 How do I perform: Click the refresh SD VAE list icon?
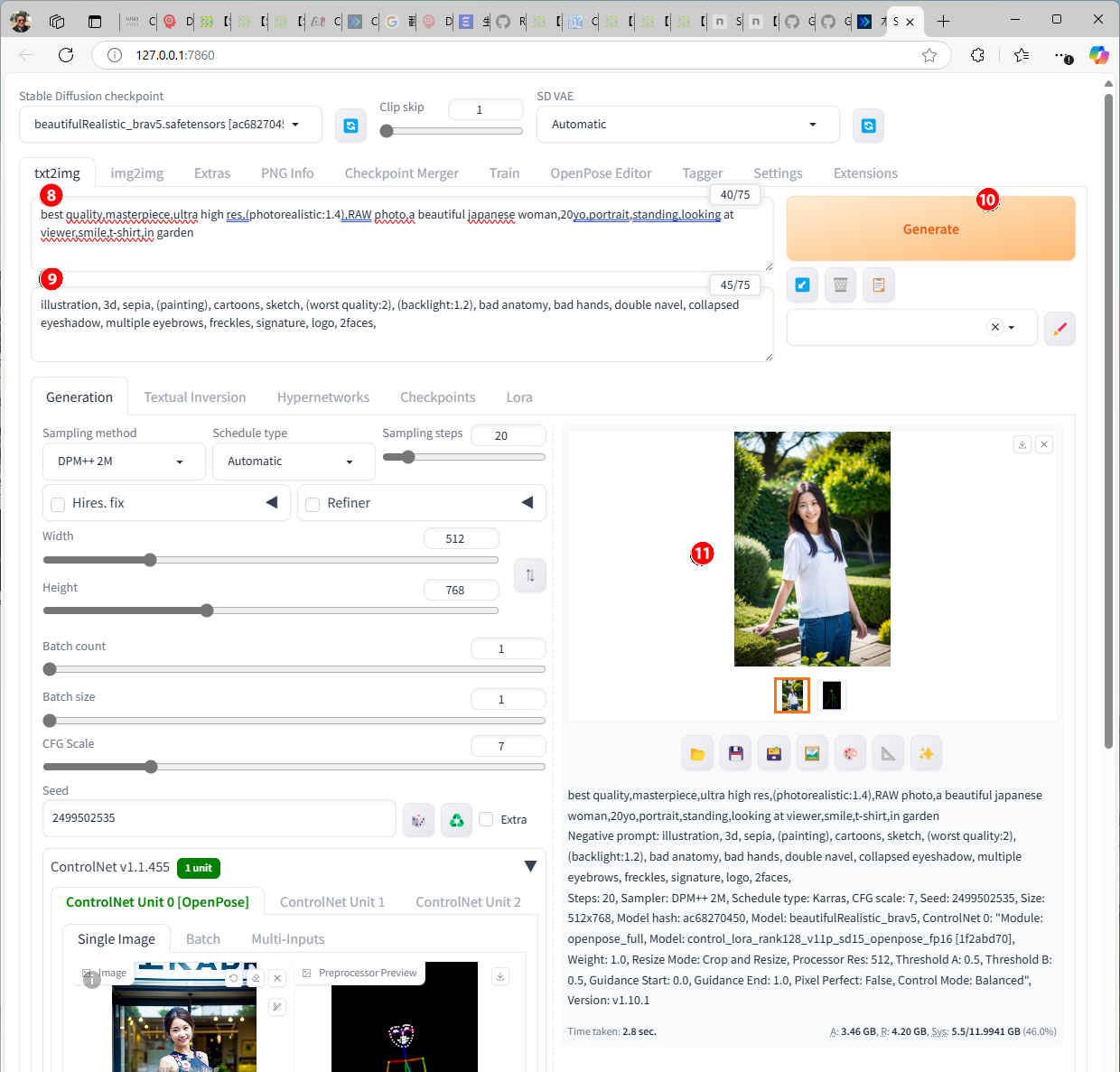[x=868, y=126]
